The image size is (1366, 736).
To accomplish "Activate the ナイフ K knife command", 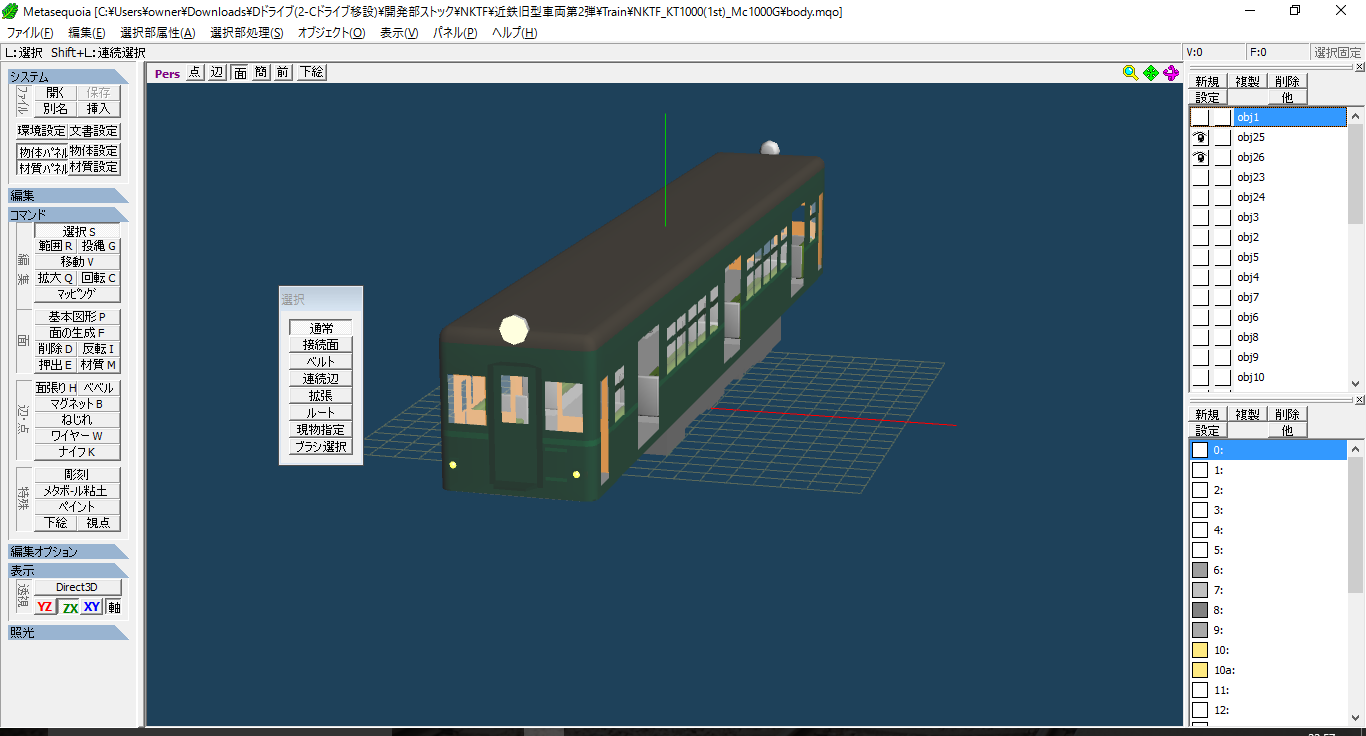I will 78,452.
